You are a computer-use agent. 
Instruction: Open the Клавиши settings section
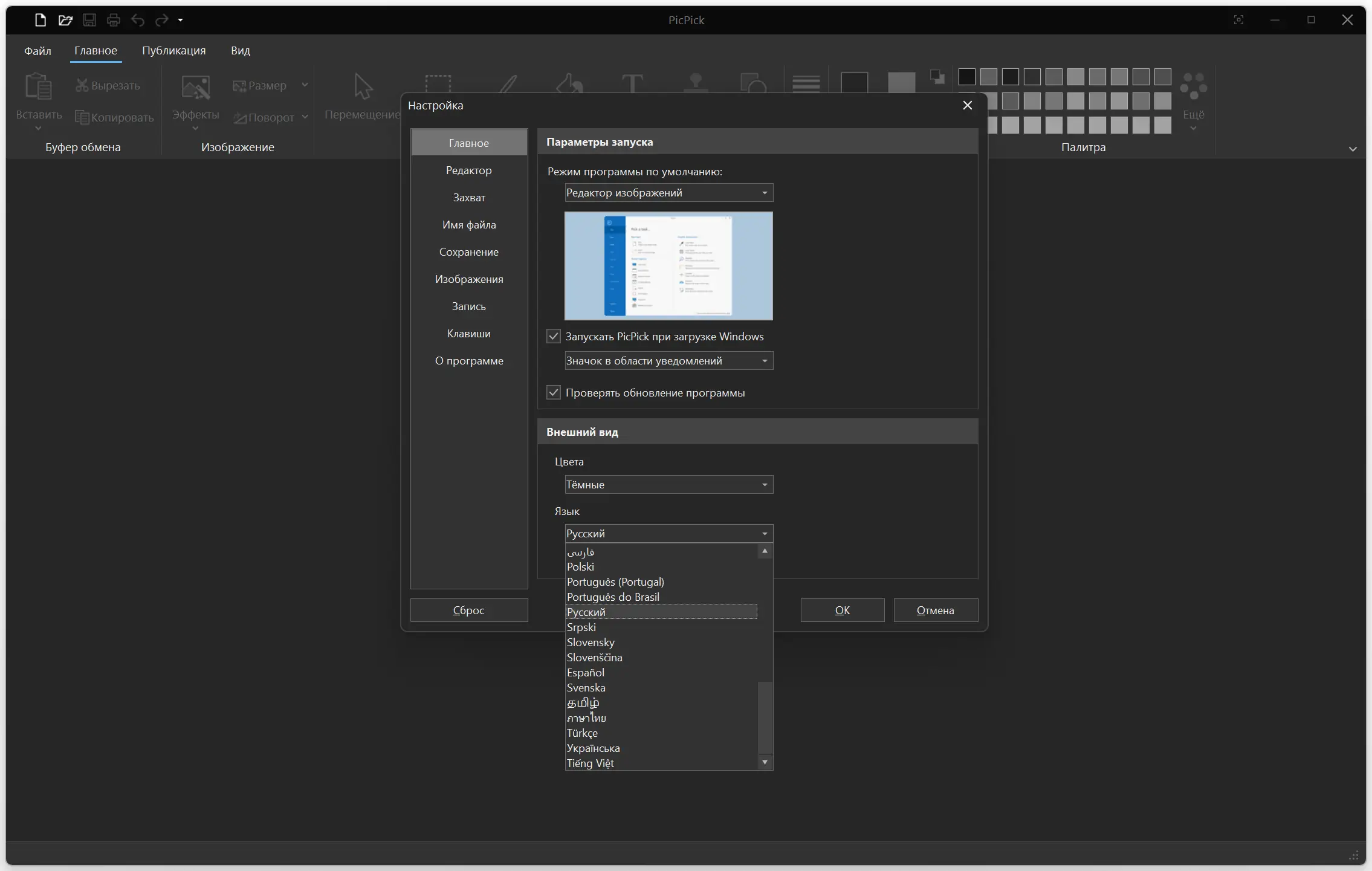(x=469, y=334)
